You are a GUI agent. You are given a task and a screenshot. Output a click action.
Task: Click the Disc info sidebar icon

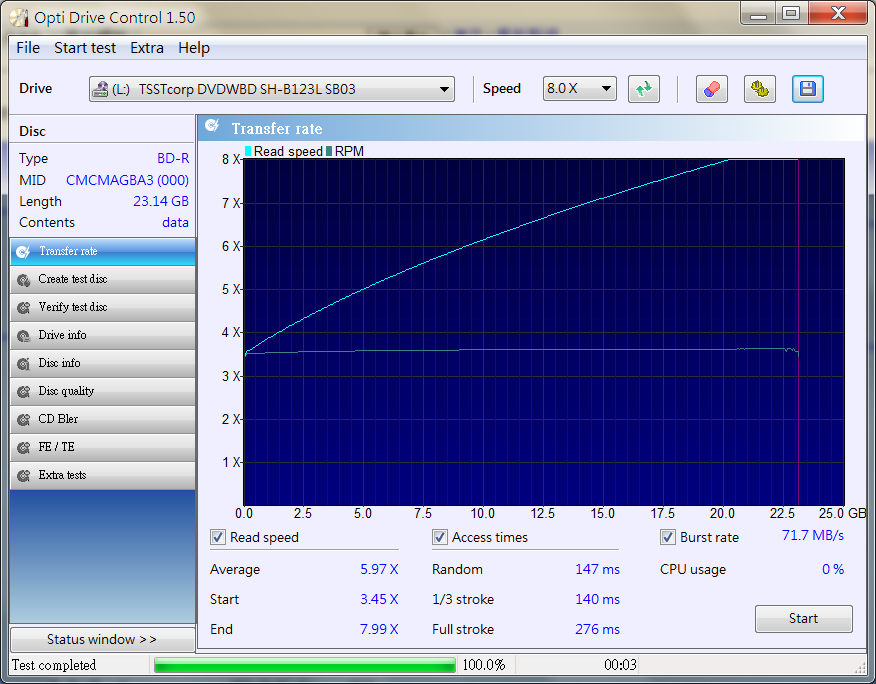[x=23, y=364]
